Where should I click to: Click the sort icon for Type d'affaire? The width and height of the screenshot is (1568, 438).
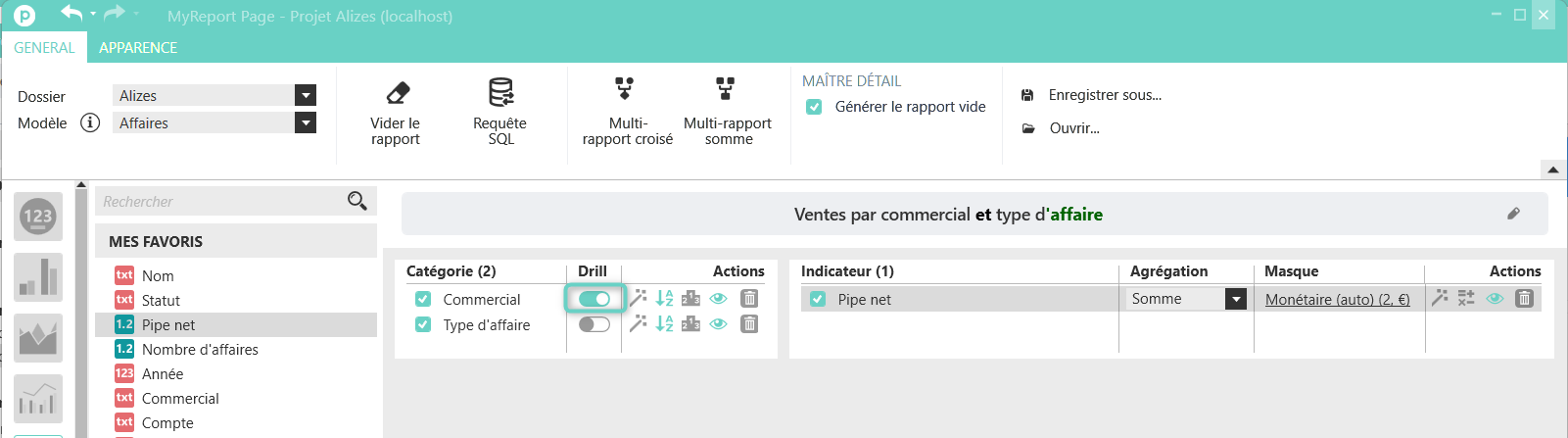click(664, 324)
